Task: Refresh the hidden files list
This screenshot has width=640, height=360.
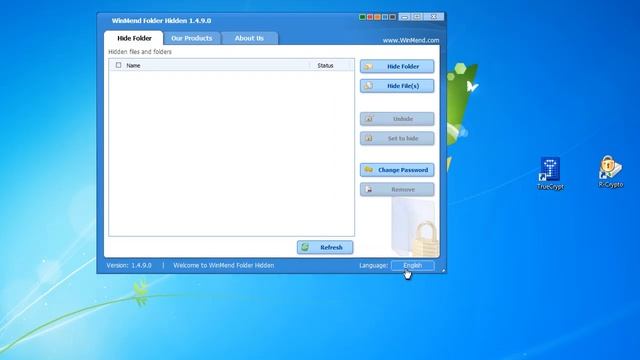Action: pos(325,247)
